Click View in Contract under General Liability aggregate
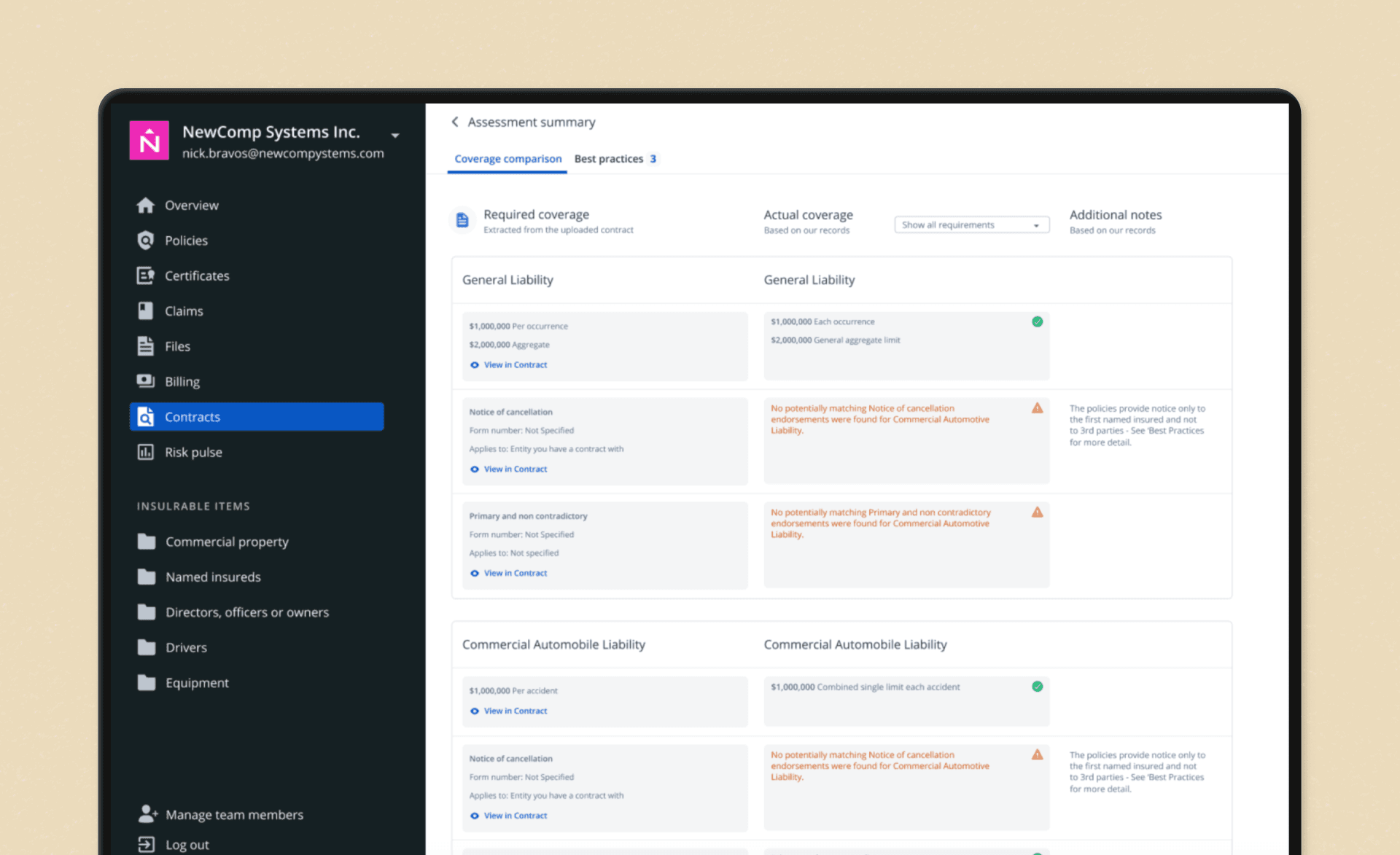 click(515, 364)
